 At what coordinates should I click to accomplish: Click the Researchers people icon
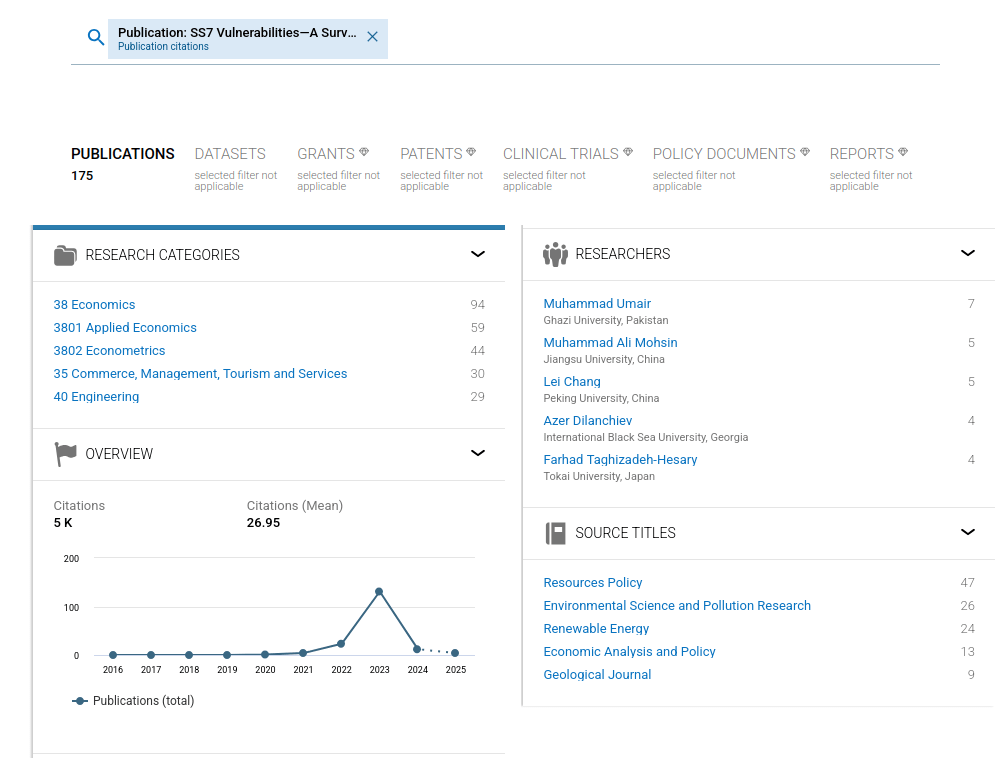tap(555, 254)
